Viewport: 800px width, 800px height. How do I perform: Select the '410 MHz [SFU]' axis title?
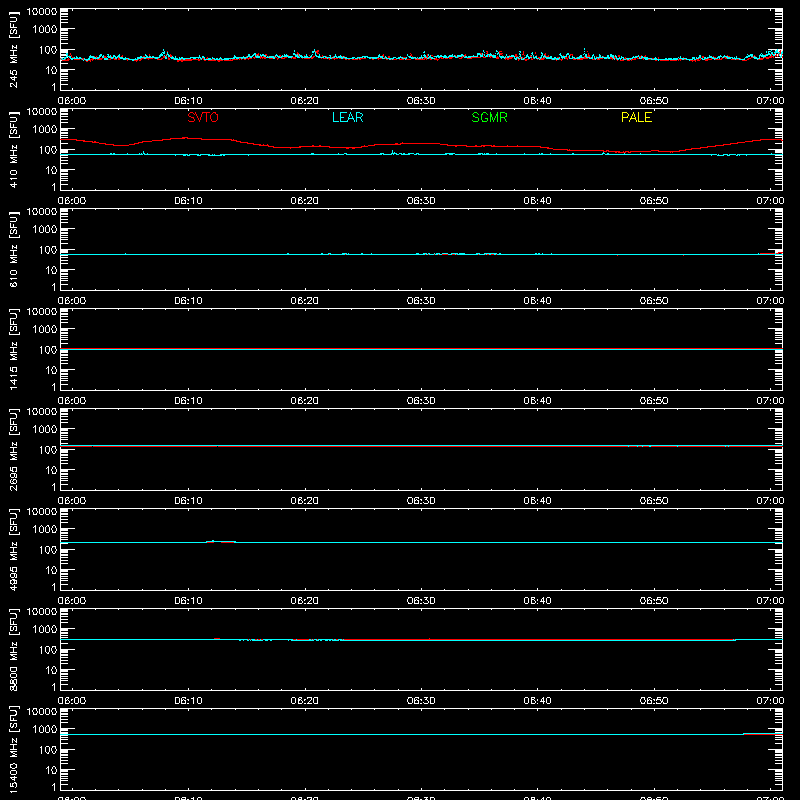14,149
